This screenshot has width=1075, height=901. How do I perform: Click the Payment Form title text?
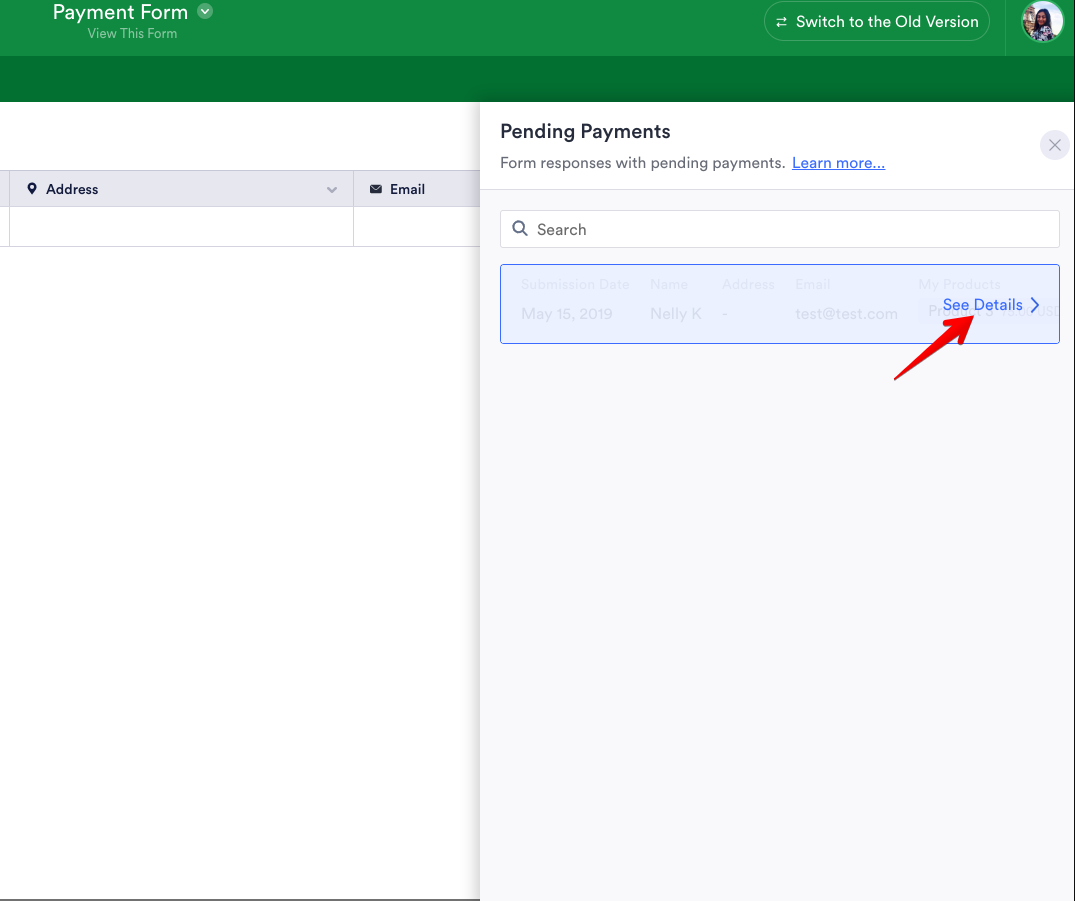120,12
